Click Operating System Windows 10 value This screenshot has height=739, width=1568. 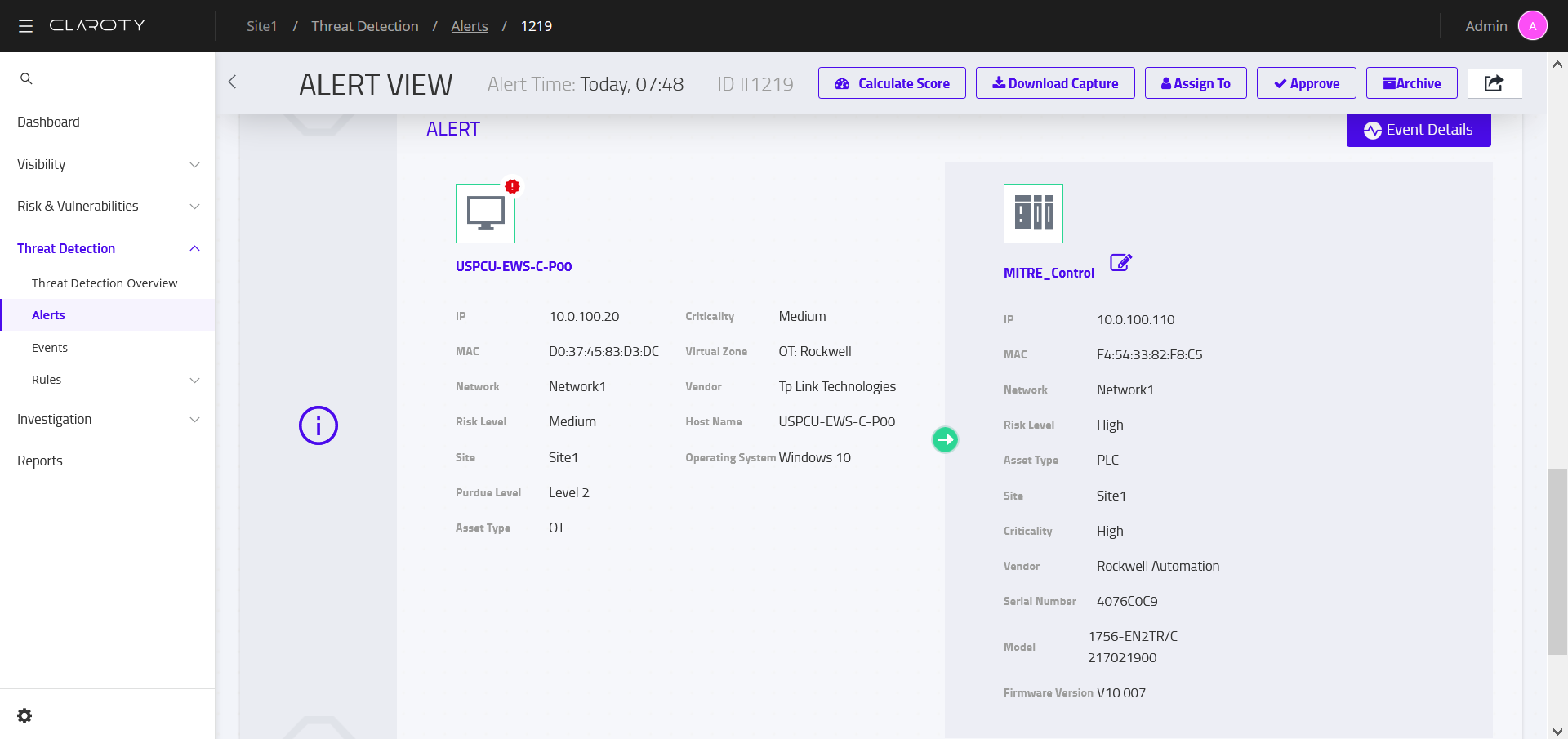pyautogui.click(x=815, y=457)
